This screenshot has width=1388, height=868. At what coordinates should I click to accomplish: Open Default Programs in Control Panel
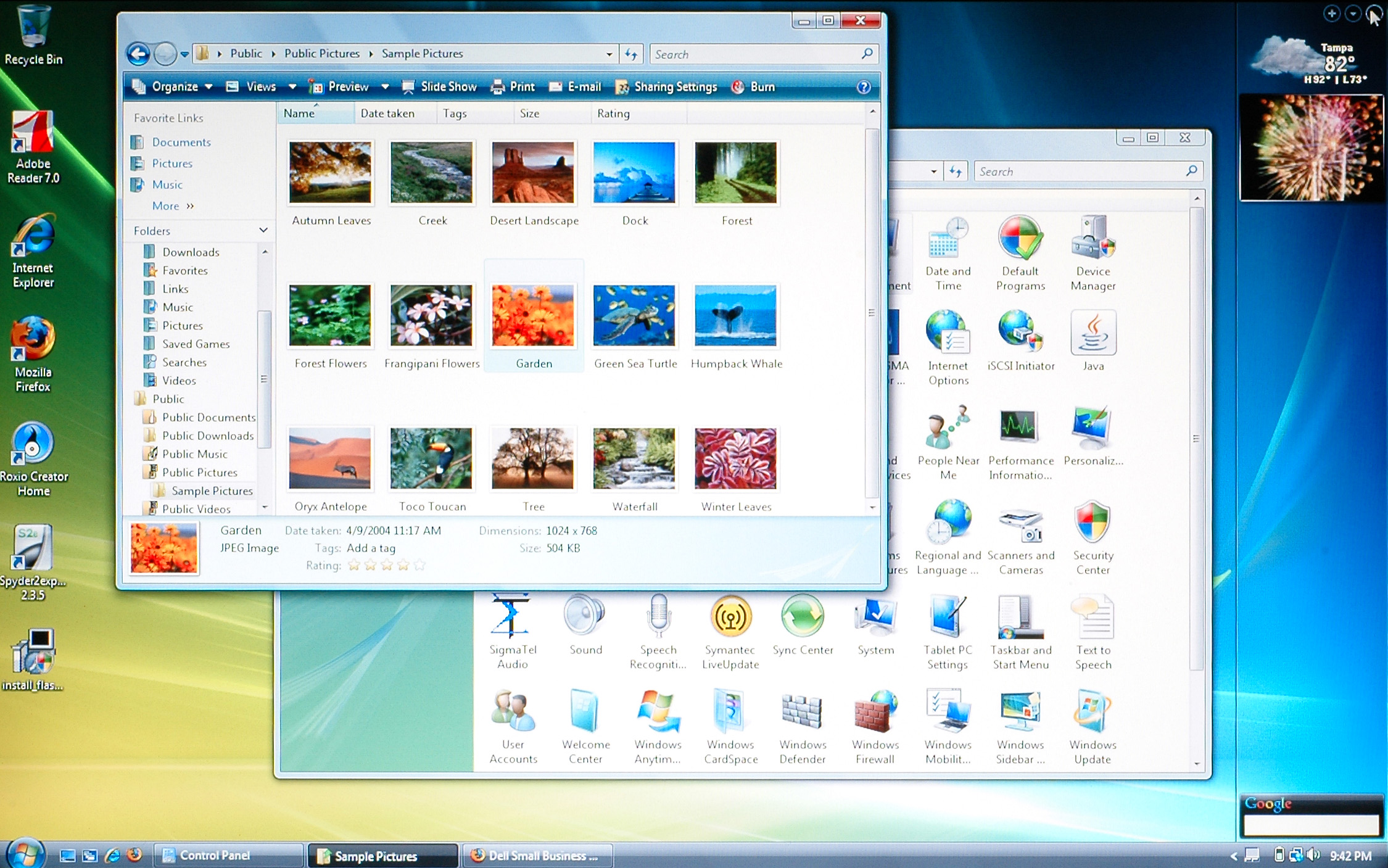[1020, 254]
